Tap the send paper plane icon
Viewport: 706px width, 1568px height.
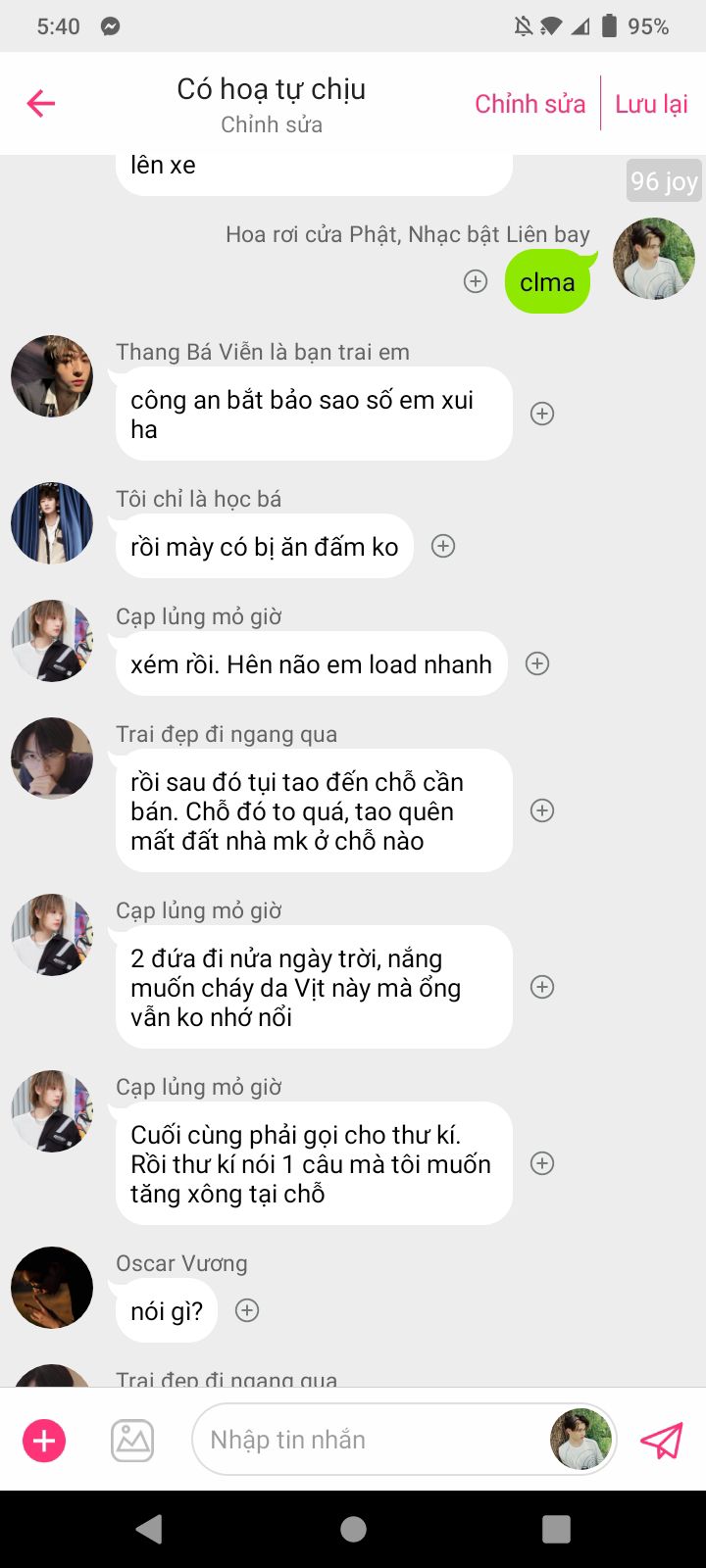point(661,1440)
